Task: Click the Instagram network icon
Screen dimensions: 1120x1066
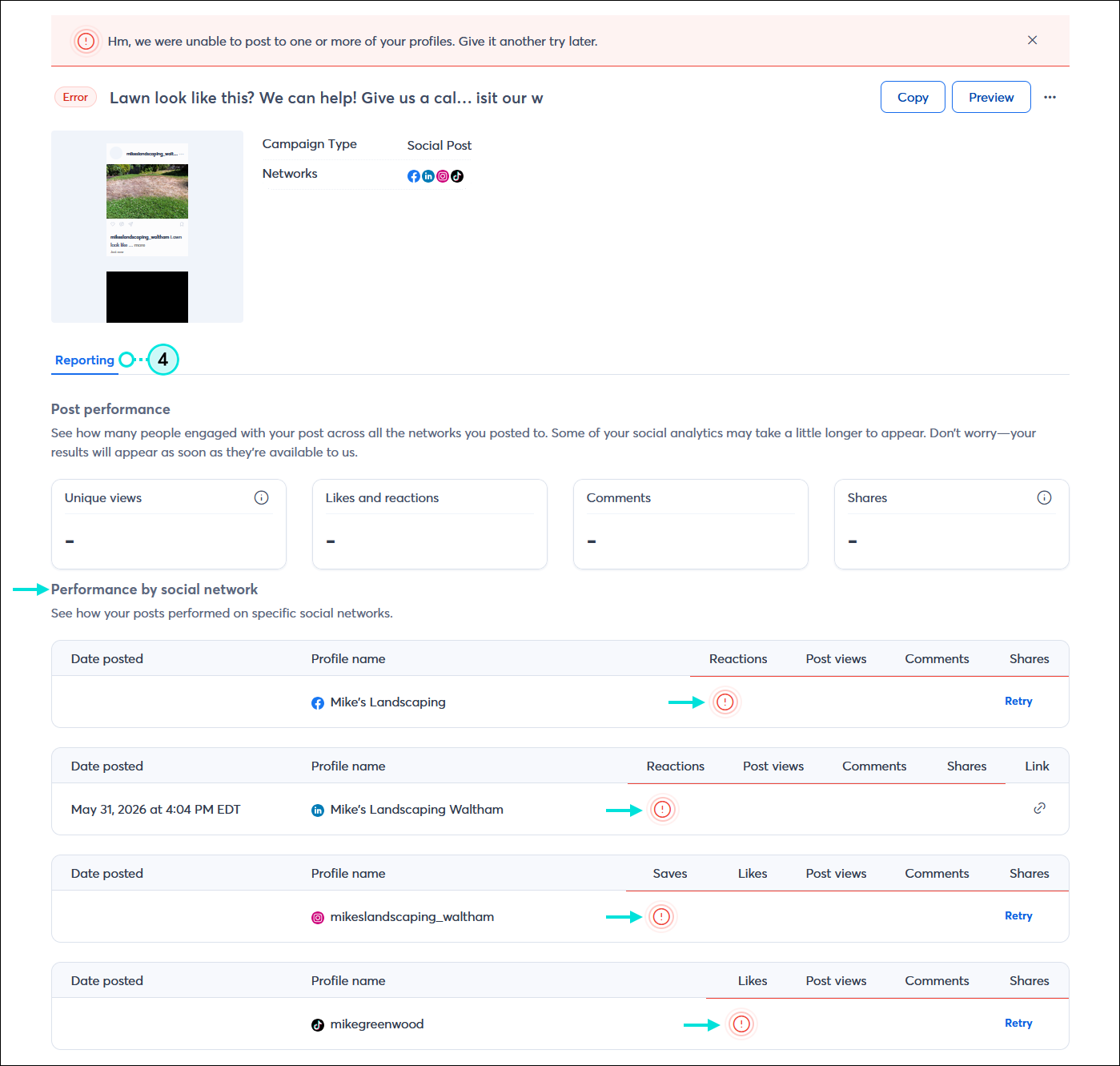Action: coord(443,176)
